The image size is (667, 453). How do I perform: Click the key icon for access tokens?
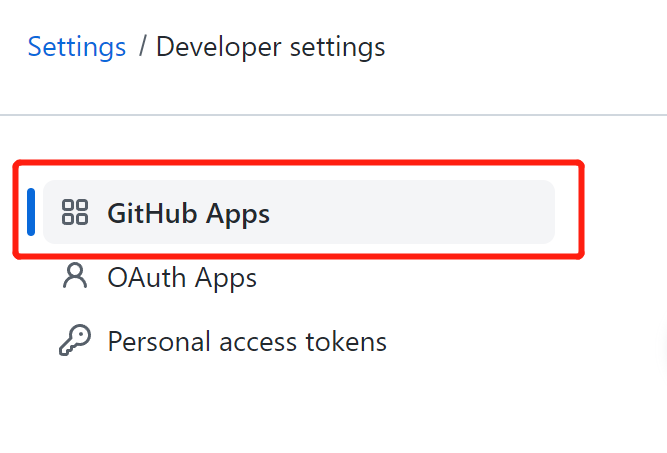point(75,342)
